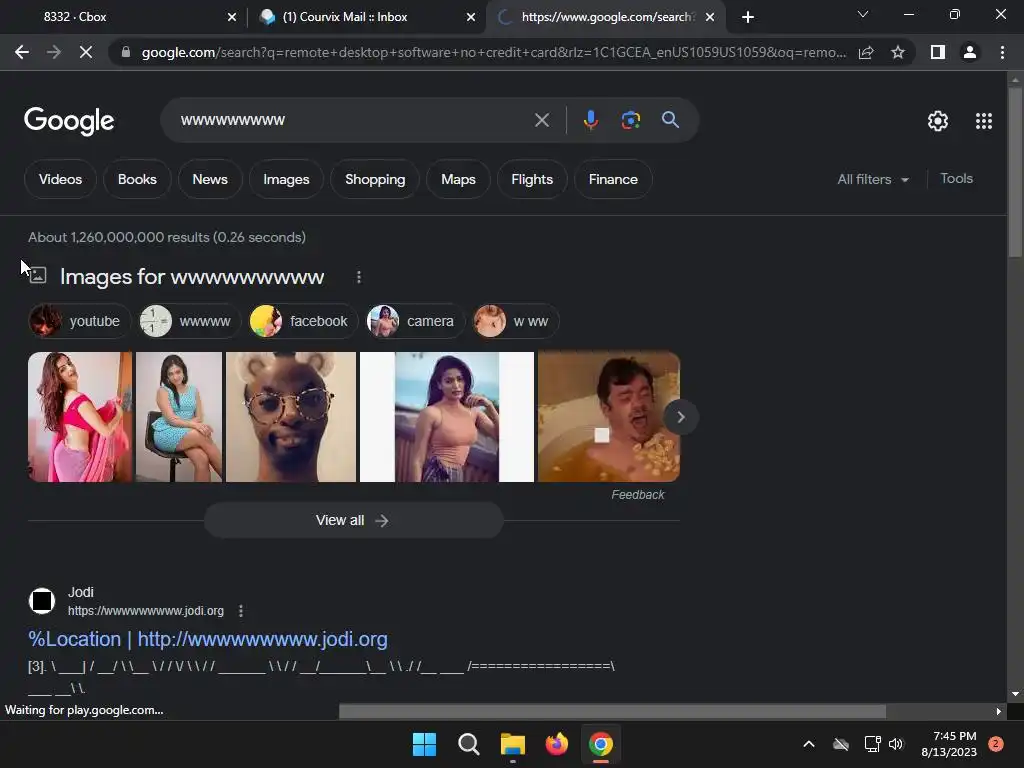Switch to Courvix Mail Inbox tab
1024x768 pixels.
coord(366,17)
